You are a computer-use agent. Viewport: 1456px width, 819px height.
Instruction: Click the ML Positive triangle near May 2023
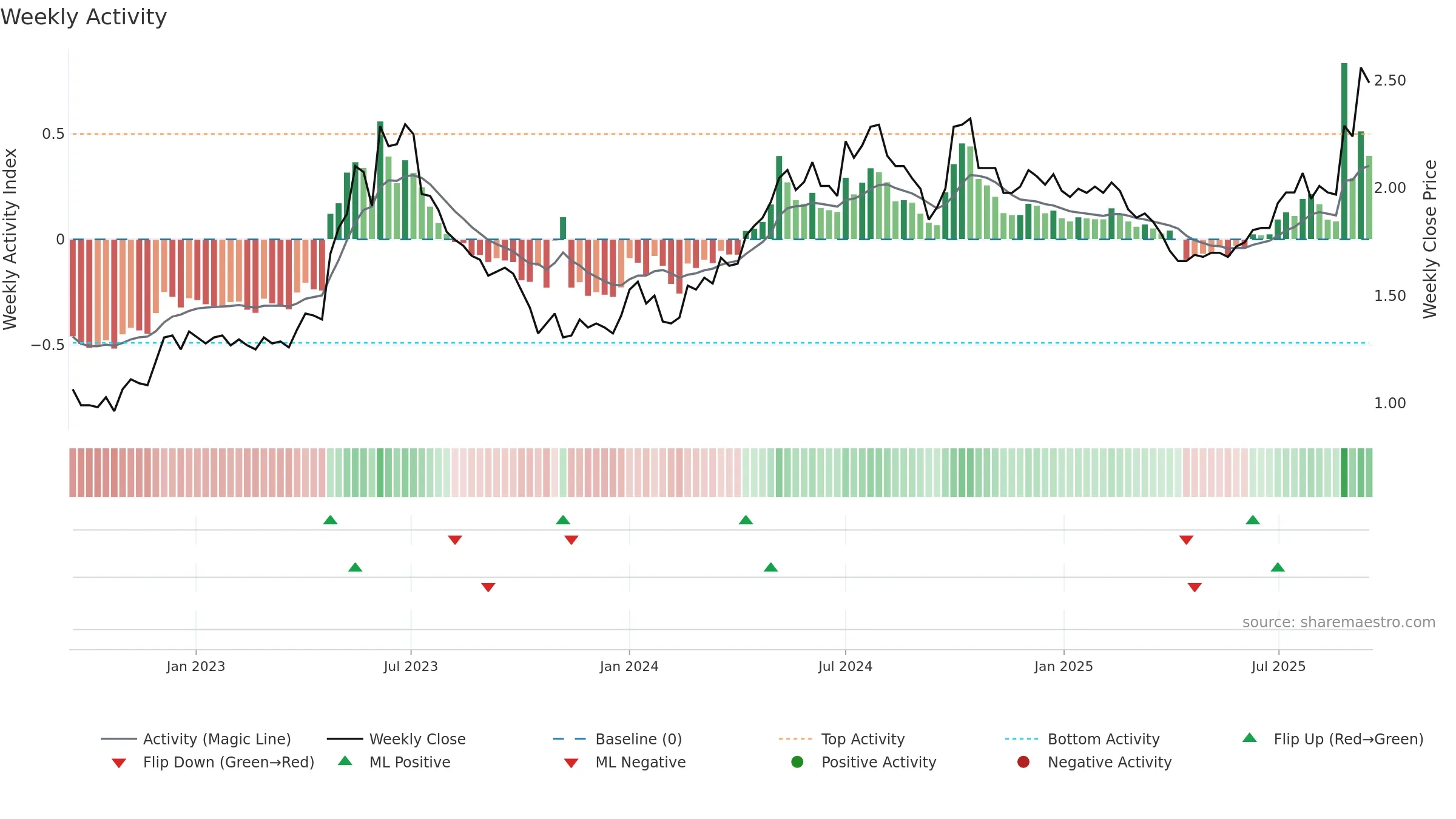tap(356, 567)
